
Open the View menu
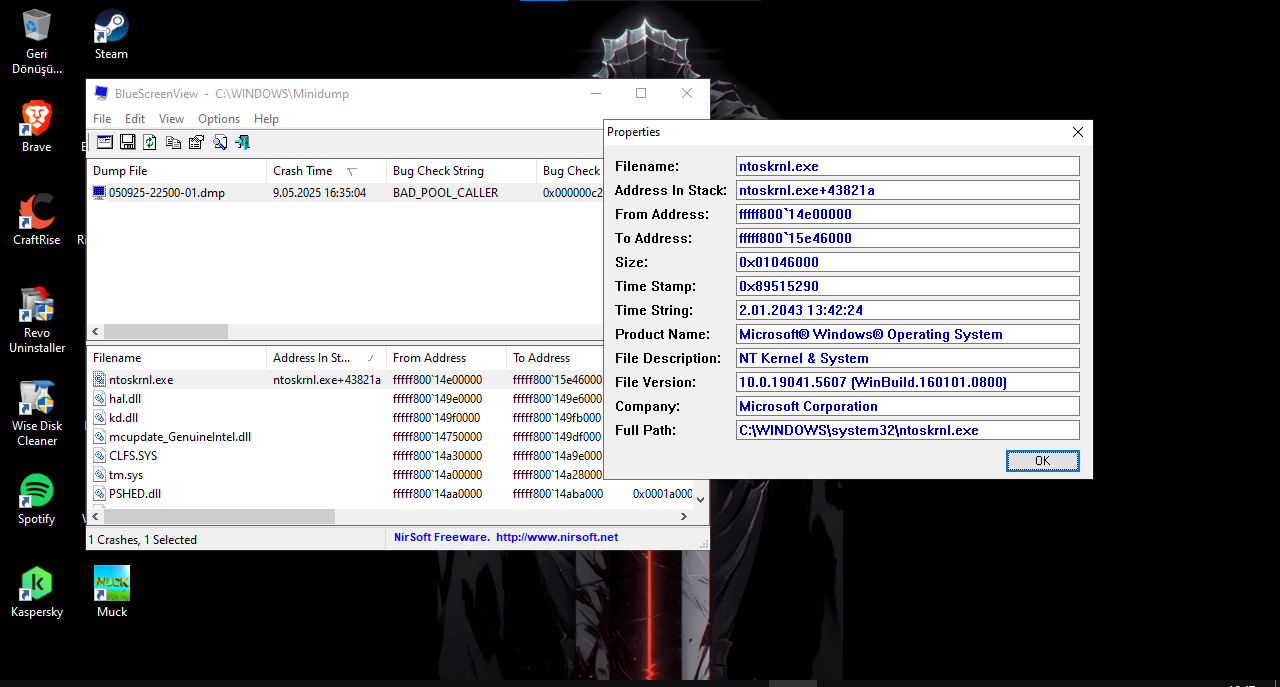click(172, 119)
